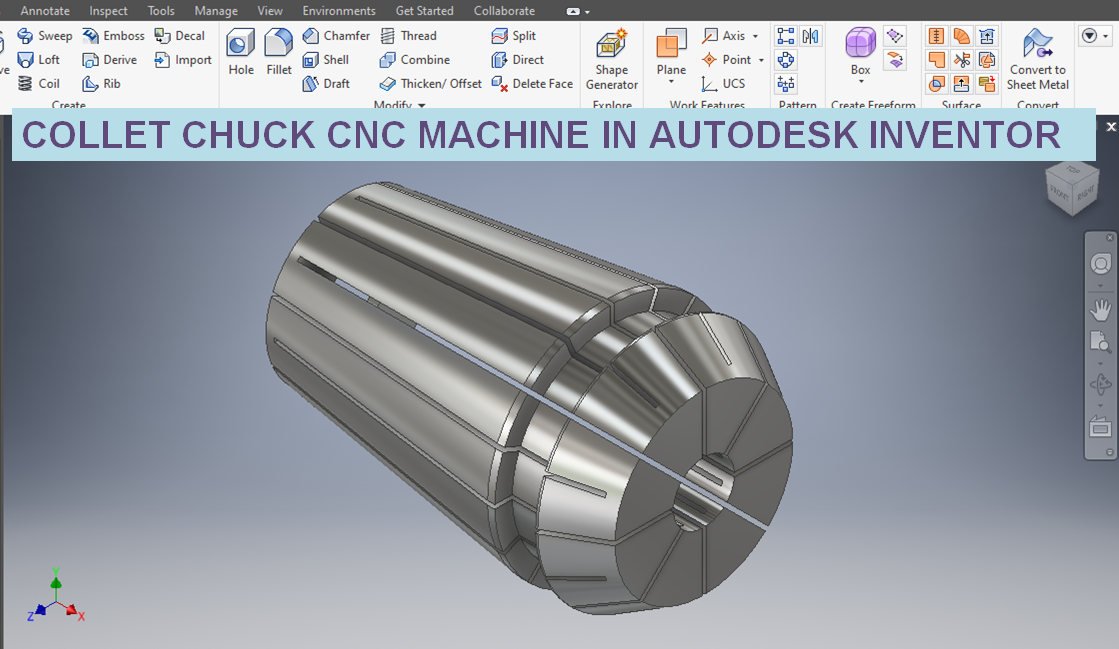Open the Environments tab
Image resolution: width=1119 pixels, height=649 pixels.
pyautogui.click(x=339, y=11)
